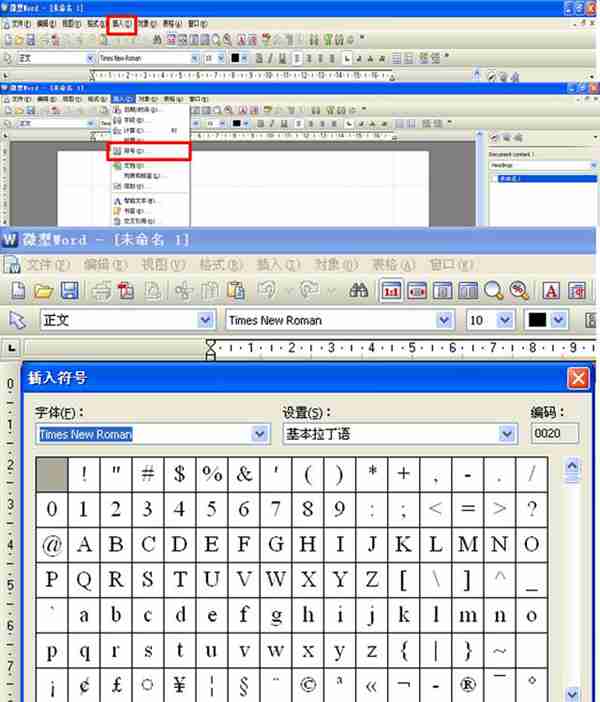Select the $ symbol cell
Viewport: 600px width, 702px height.
tap(180, 474)
